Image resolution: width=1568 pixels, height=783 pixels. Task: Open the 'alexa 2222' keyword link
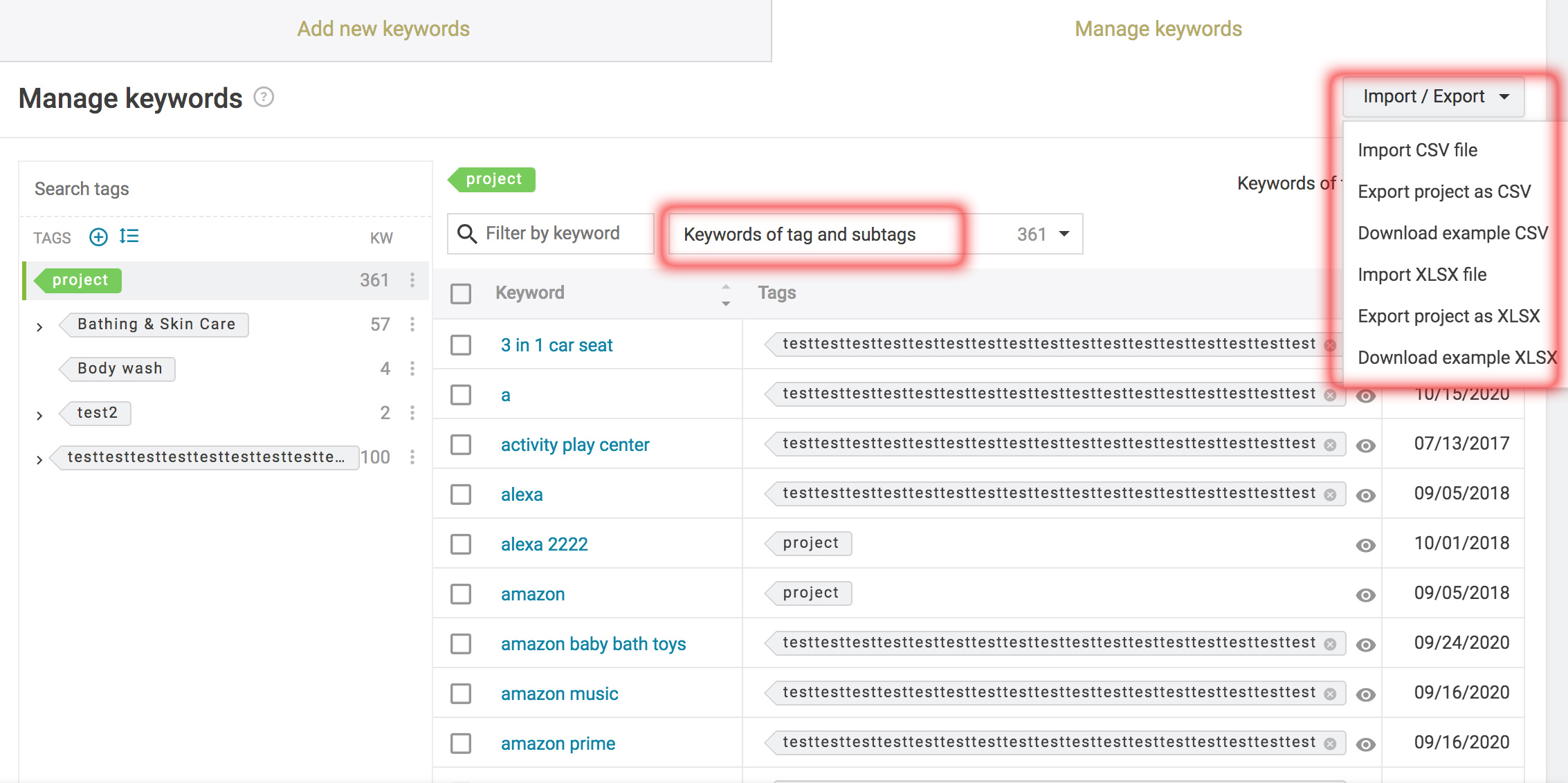545,544
